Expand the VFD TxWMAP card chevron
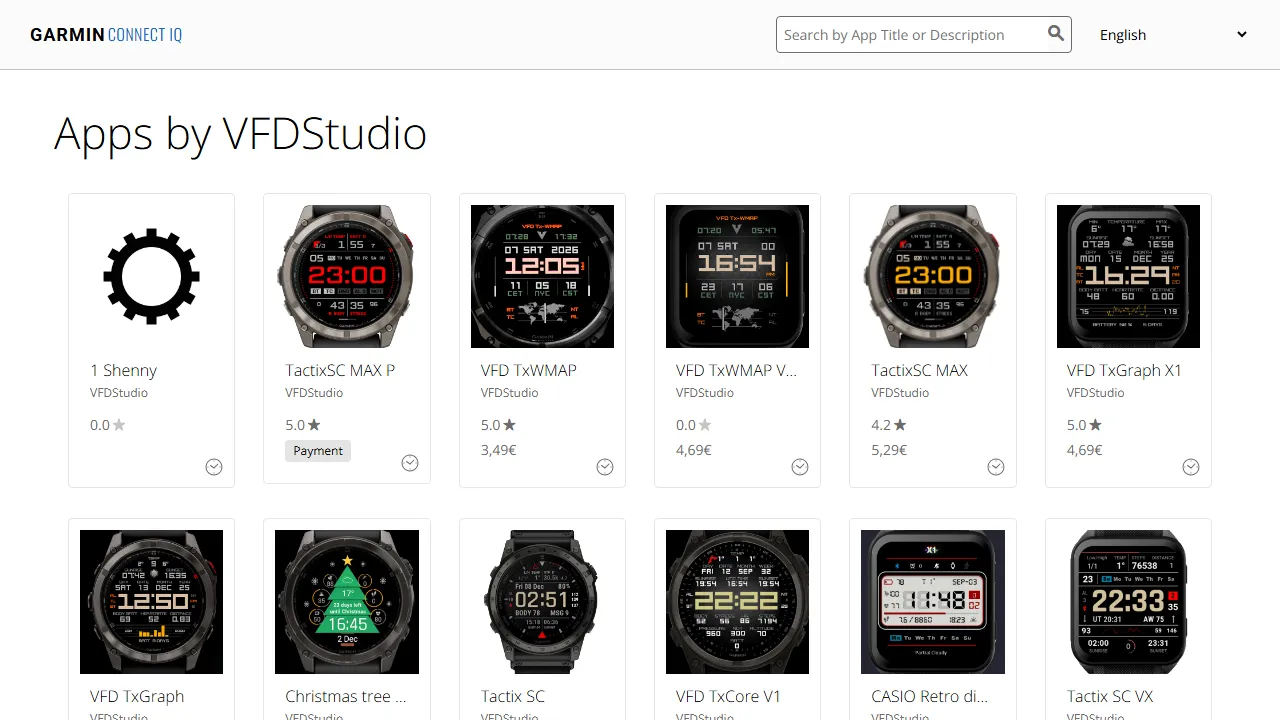Viewport: 1280px width, 720px height. coord(605,466)
